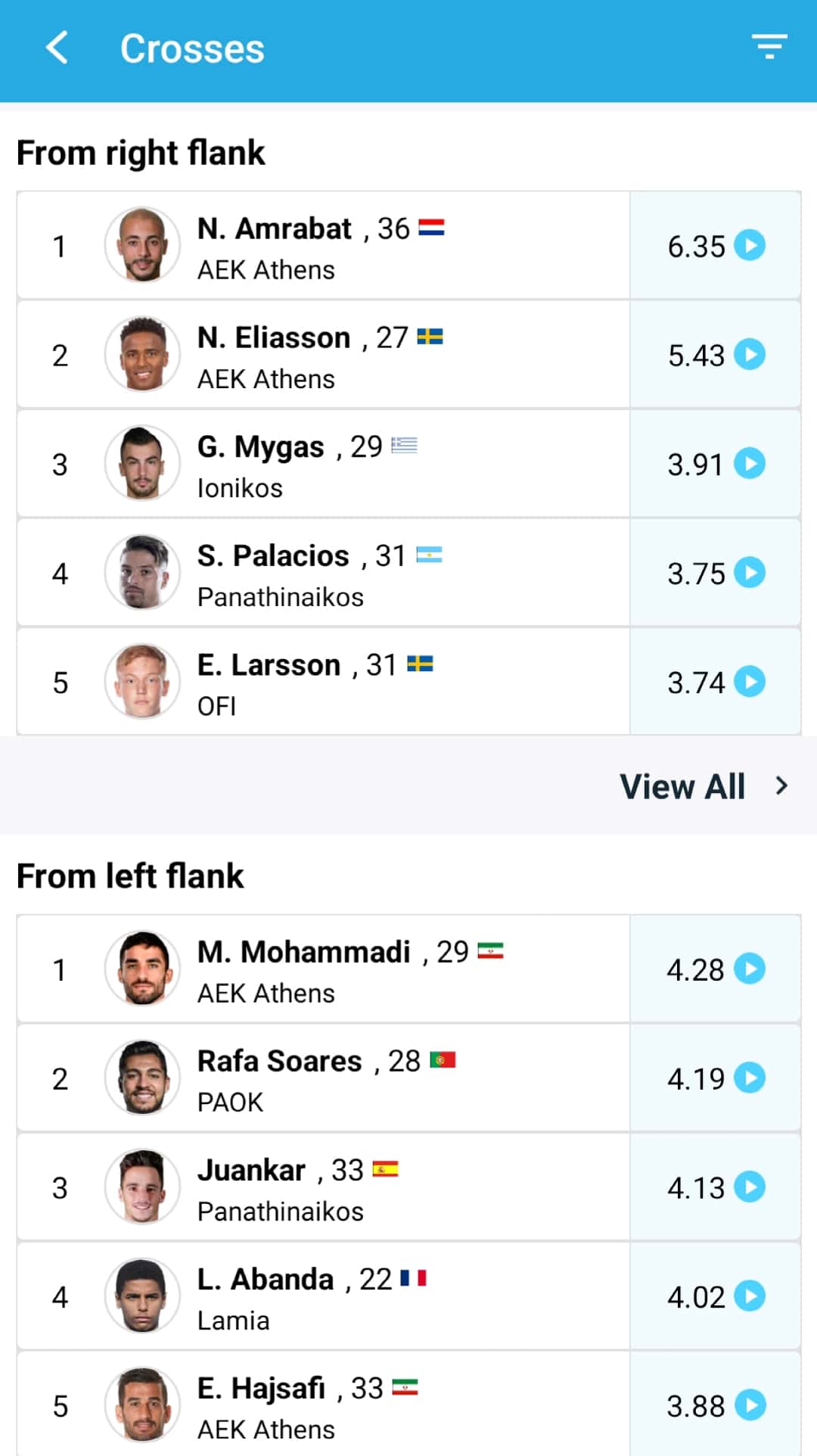
Task: Tap the back arrow in header
Action: [57, 48]
